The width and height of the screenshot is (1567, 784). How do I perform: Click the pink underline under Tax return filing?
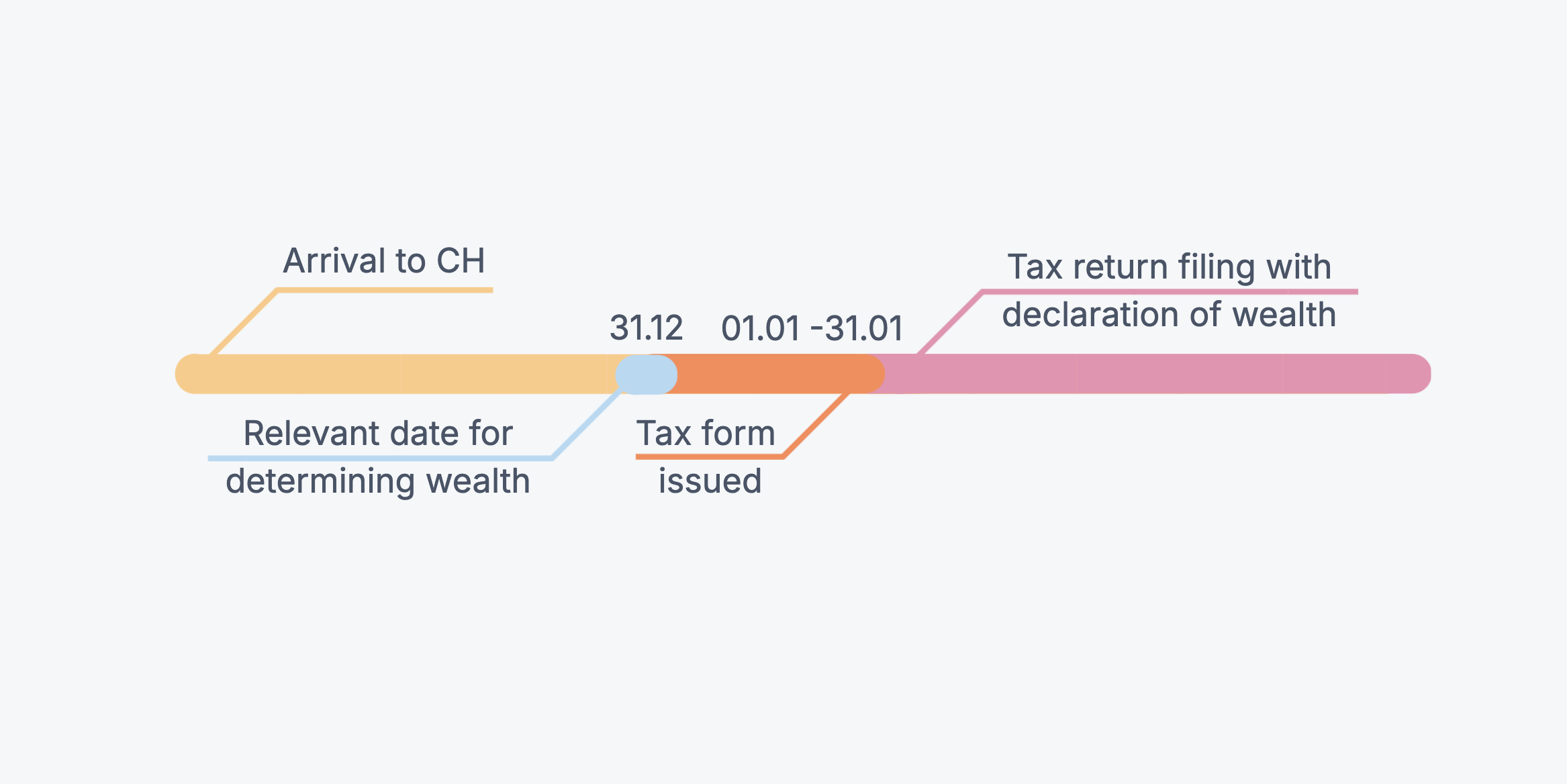(1170, 292)
